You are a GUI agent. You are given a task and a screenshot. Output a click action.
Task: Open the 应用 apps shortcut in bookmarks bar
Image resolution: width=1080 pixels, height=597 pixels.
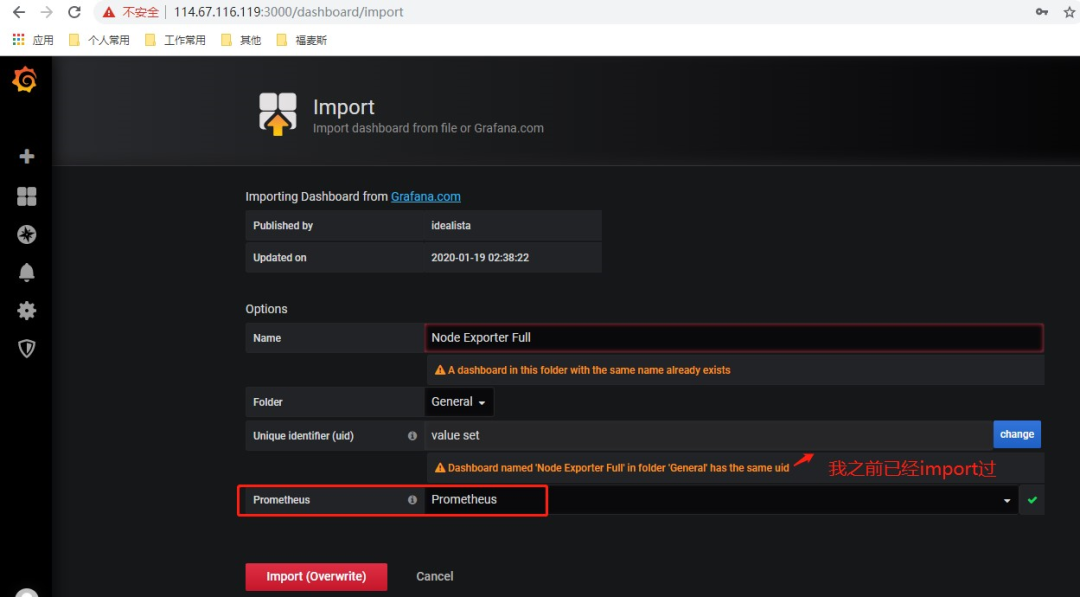click(x=32, y=40)
